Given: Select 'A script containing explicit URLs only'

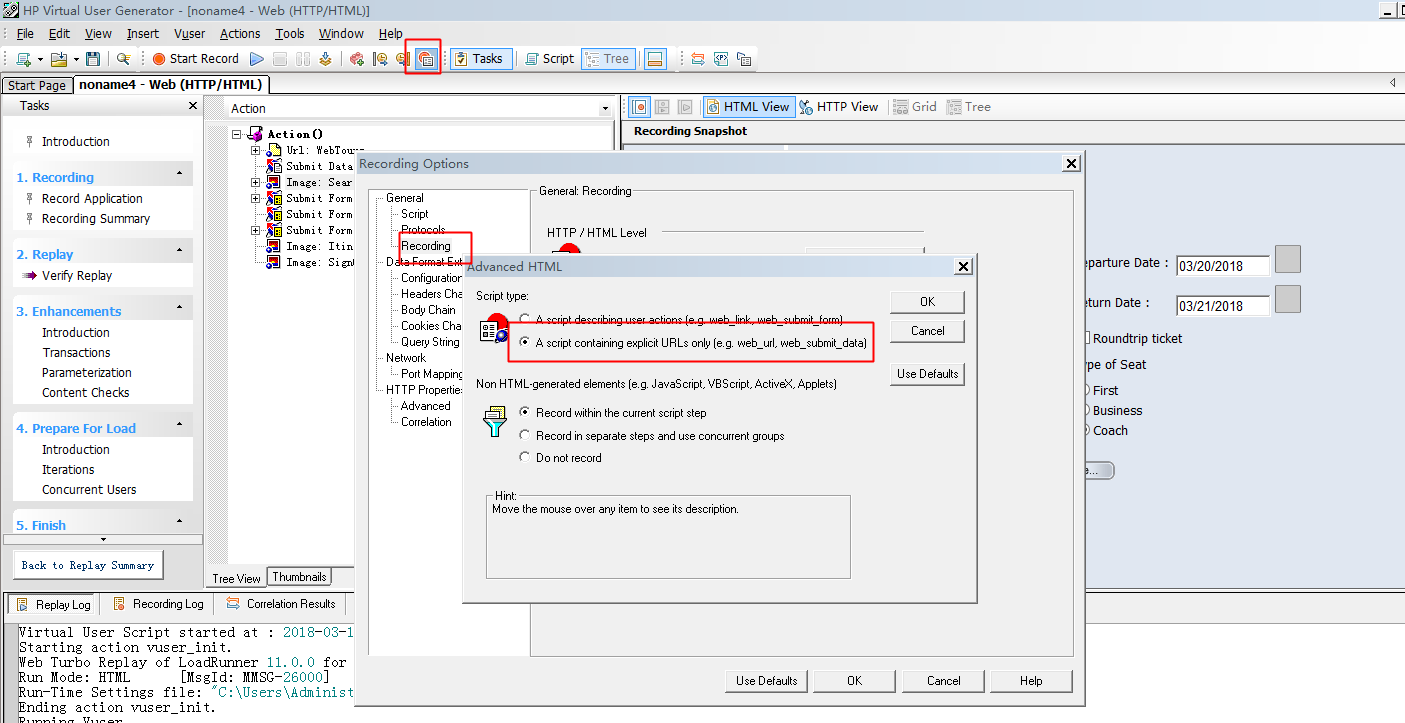Looking at the screenshot, I should coord(525,343).
